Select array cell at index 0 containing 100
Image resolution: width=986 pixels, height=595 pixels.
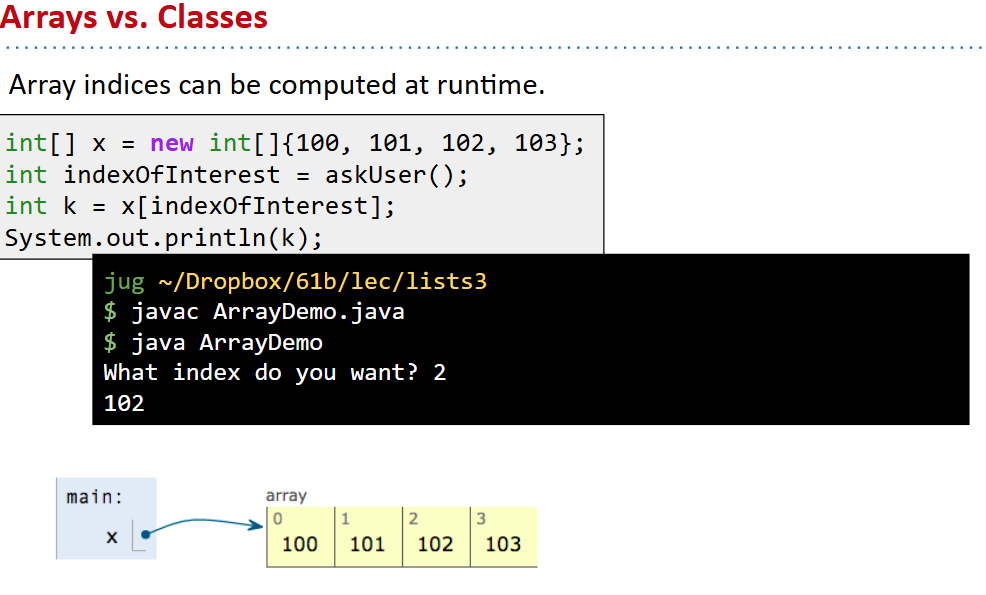pos(300,538)
